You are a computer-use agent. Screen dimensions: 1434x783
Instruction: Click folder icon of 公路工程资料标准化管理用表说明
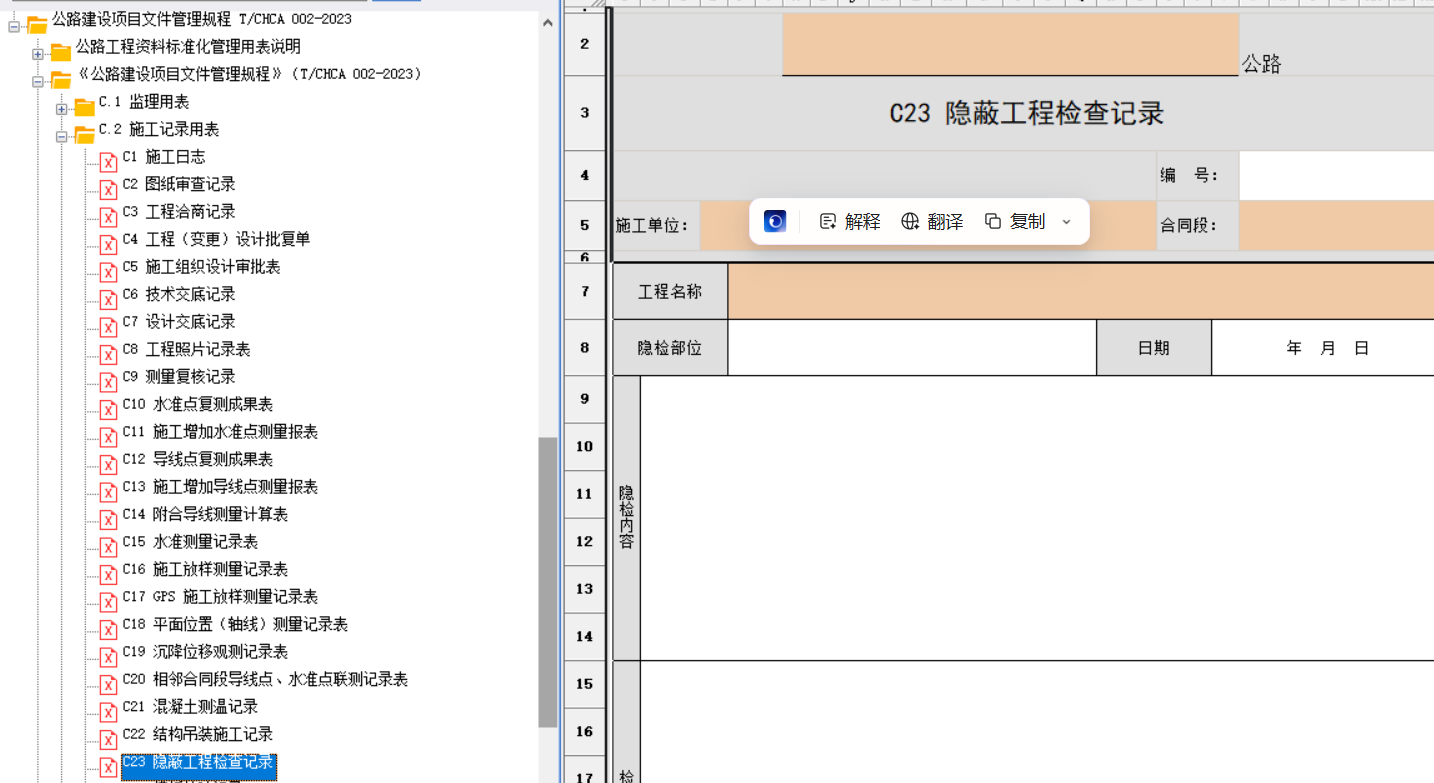tap(61, 51)
